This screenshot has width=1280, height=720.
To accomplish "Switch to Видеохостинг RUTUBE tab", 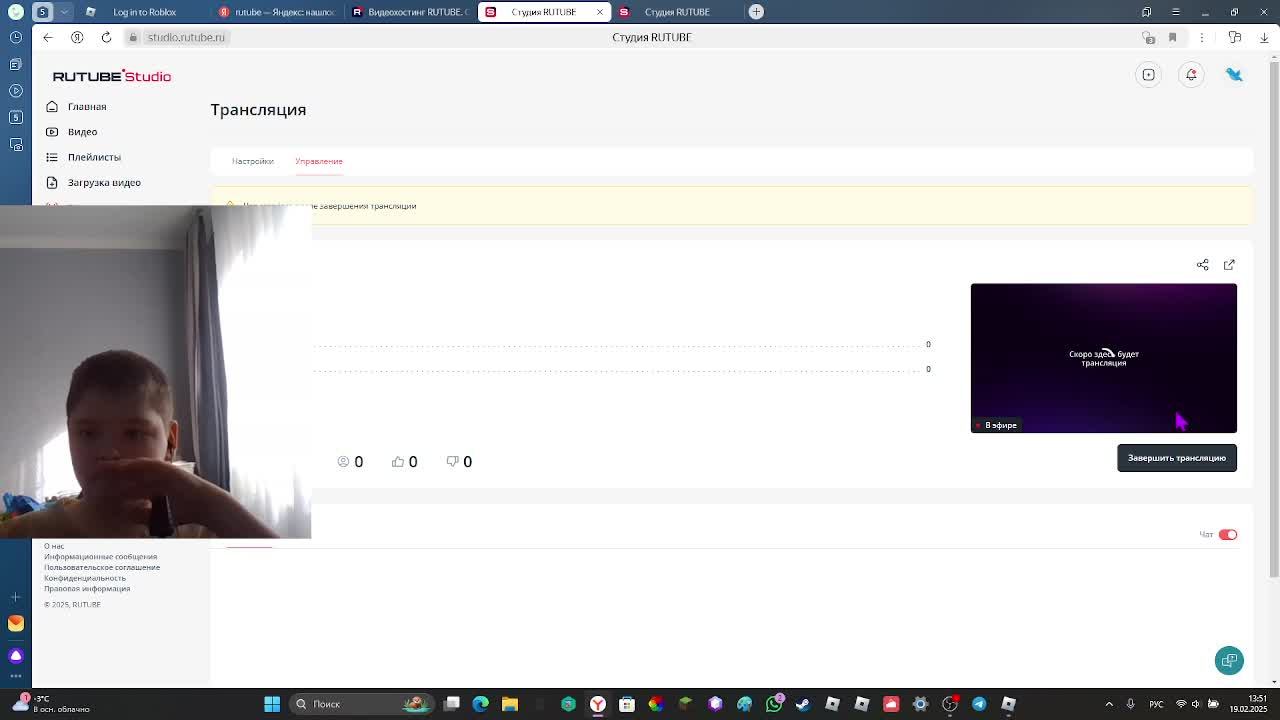I will (x=411, y=12).
